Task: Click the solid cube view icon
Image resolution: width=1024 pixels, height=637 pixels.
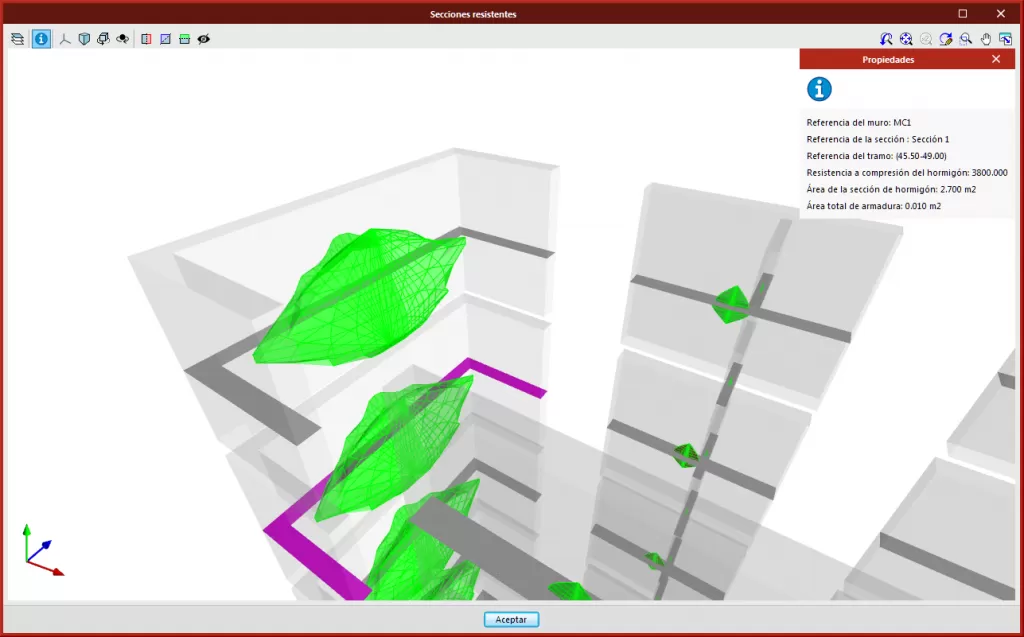Action: click(84, 39)
